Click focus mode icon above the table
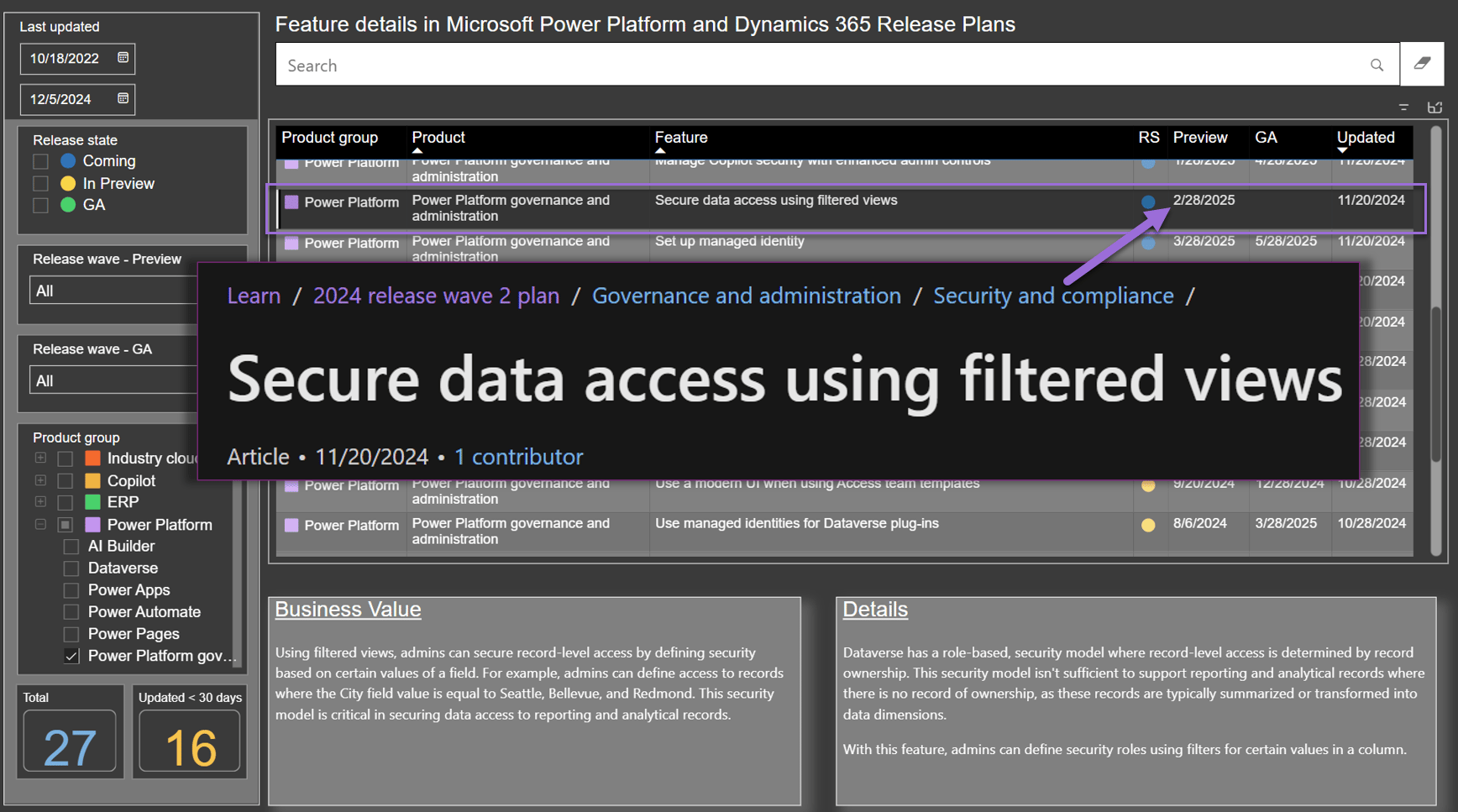Viewport: 1458px width, 812px height. tap(1434, 107)
